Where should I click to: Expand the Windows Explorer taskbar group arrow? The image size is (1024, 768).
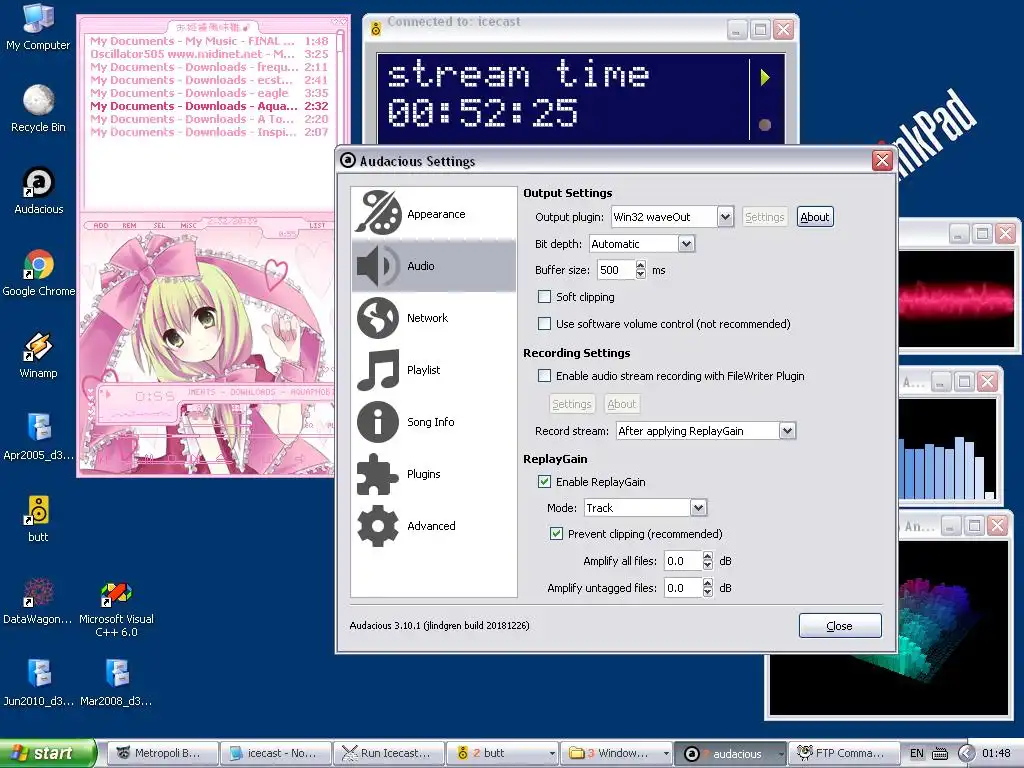(665, 754)
